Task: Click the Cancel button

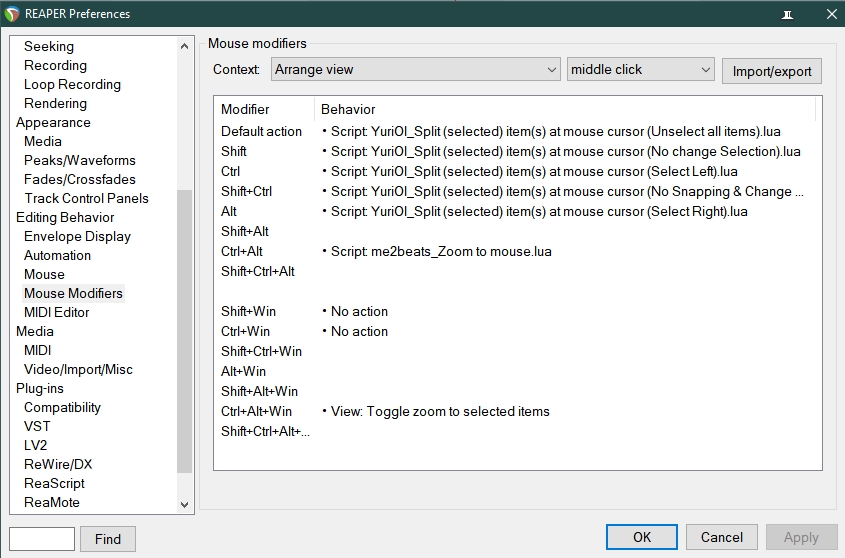Action: [x=721, y=537]
